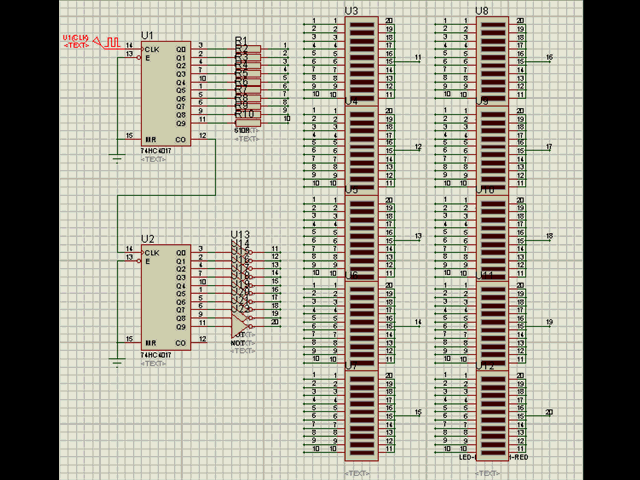
Task: Click the CLK pin name on U2
Action: 152,253
